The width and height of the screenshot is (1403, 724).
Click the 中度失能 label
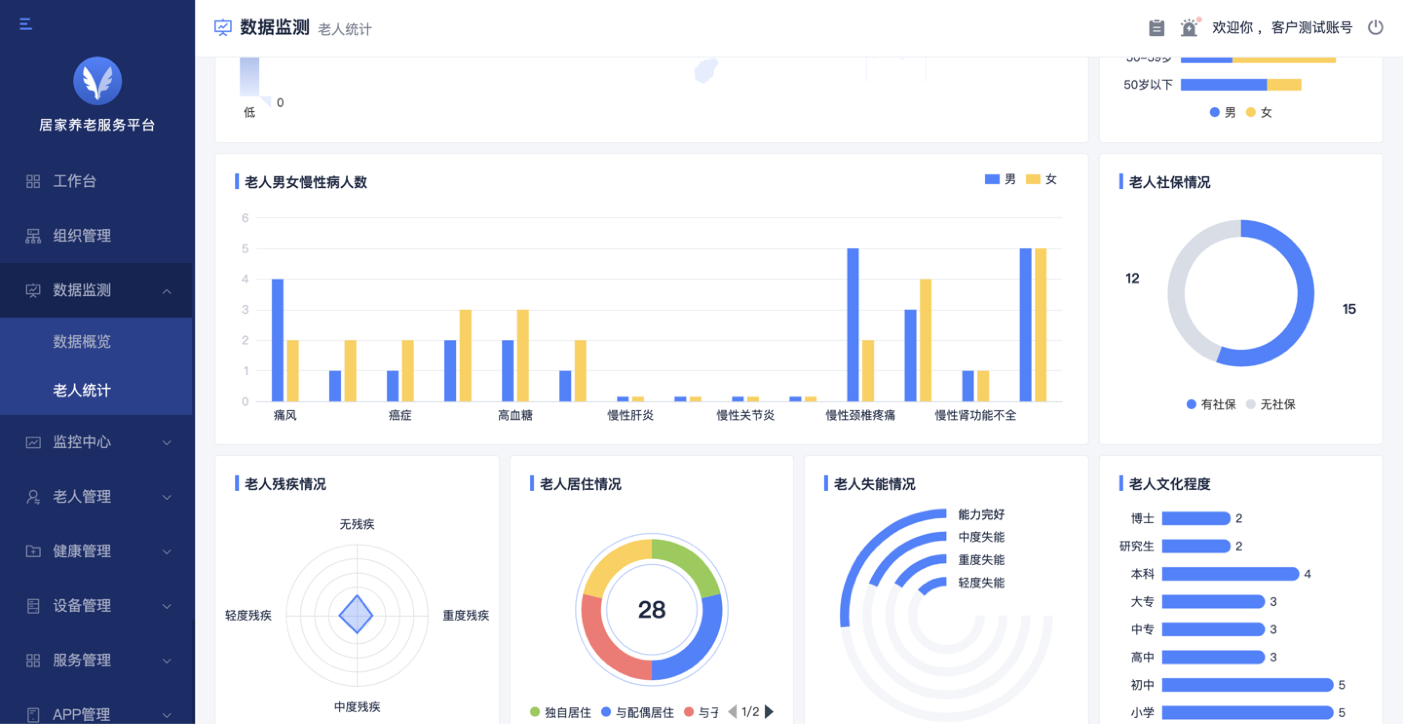point(981,537)
